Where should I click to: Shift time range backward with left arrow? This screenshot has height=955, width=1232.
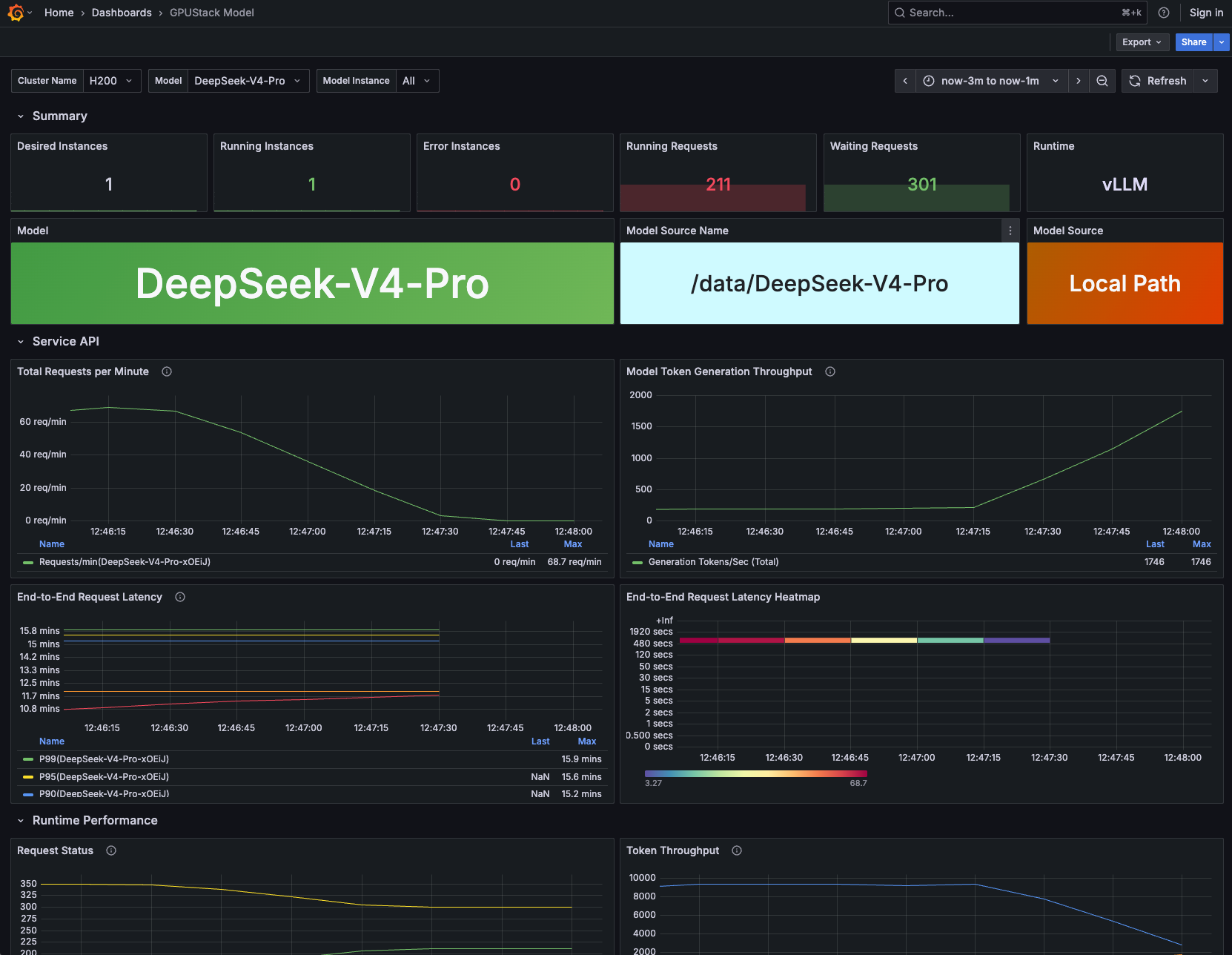[x=905, y=81]
